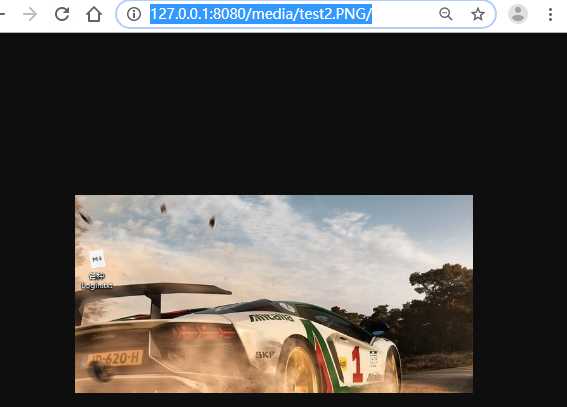Reload the page with the refresh icon
Viewport: 567px width, 407px height.
[x=62, y=14]
